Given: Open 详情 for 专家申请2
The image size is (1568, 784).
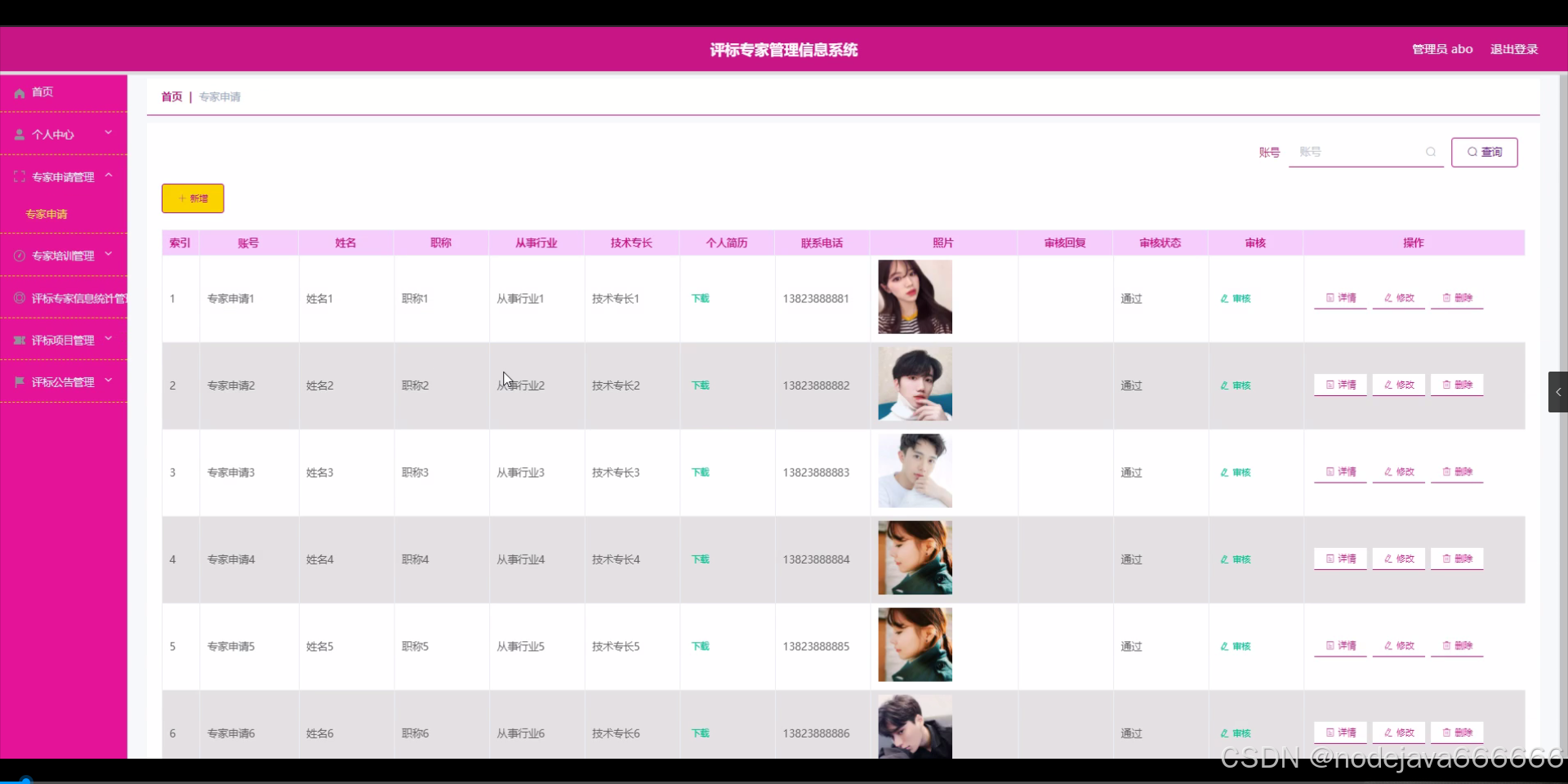Looking at the screenshot, I should 1340,385.
